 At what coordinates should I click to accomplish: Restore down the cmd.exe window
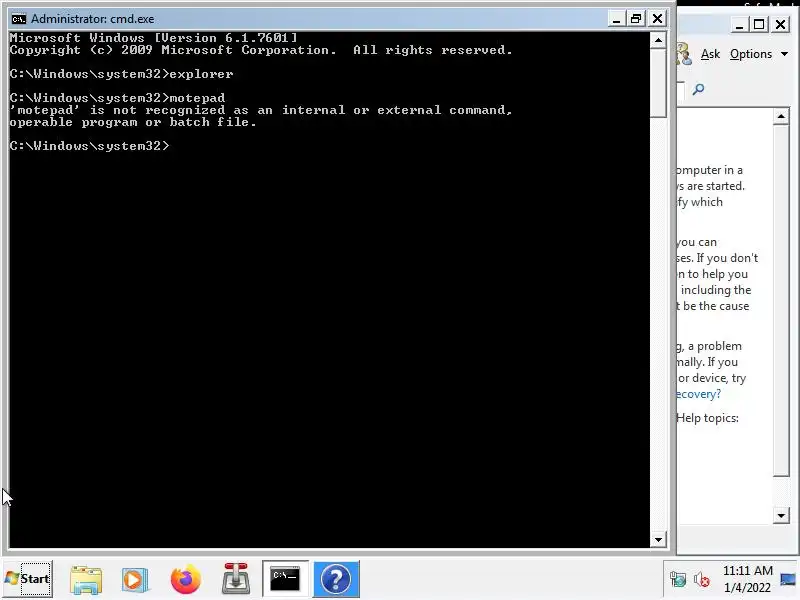point(636,19)
